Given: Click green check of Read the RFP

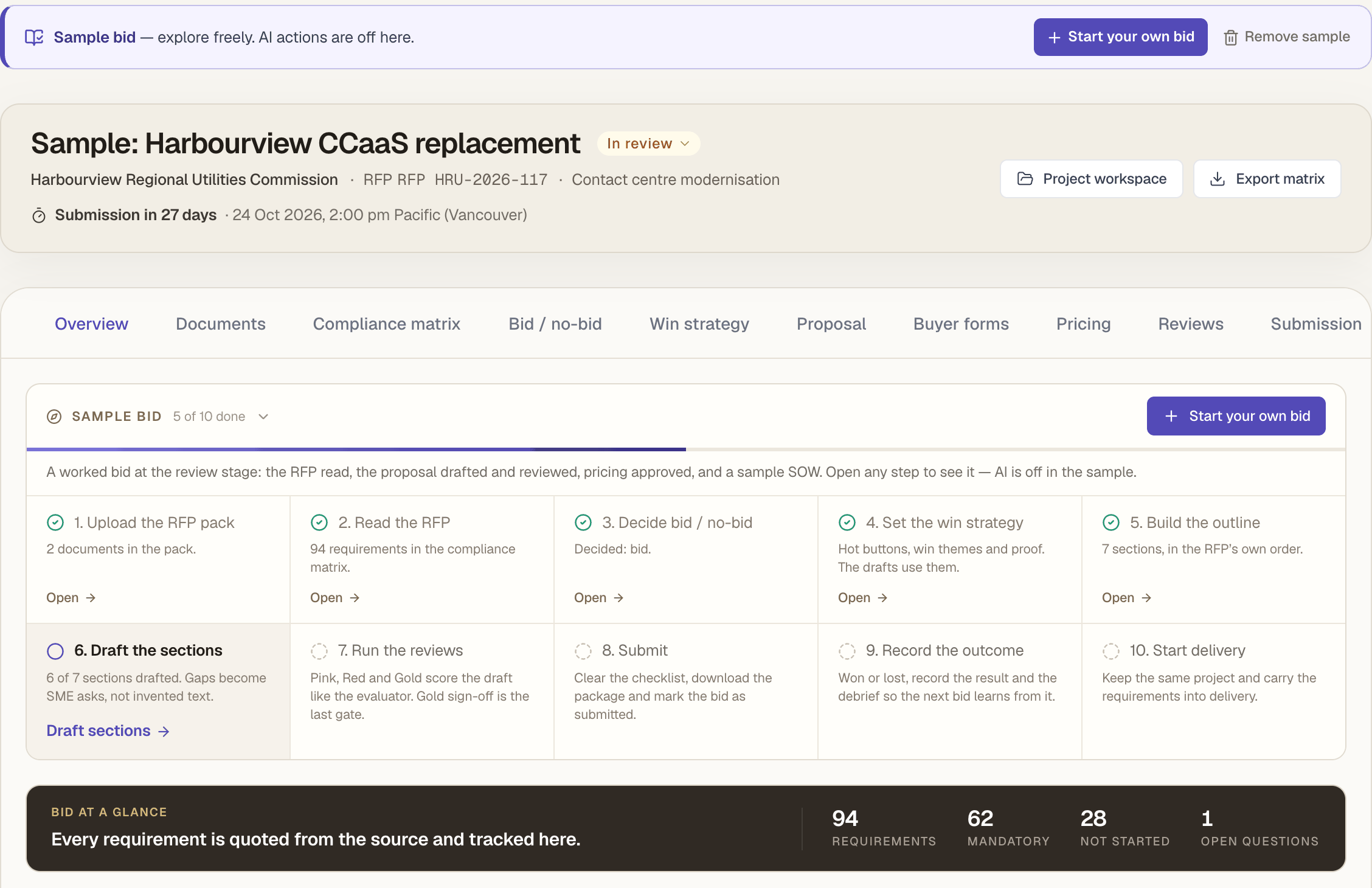Looking at the screenshot, I should click(x=319, y=522).
